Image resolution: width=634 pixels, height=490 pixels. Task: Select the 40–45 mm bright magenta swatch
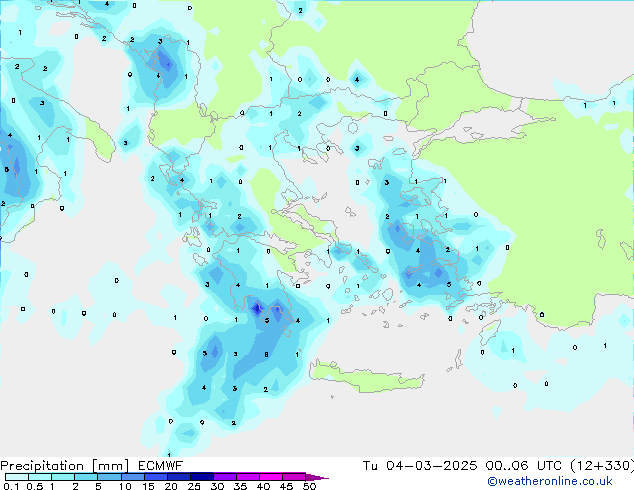[271, 477]
